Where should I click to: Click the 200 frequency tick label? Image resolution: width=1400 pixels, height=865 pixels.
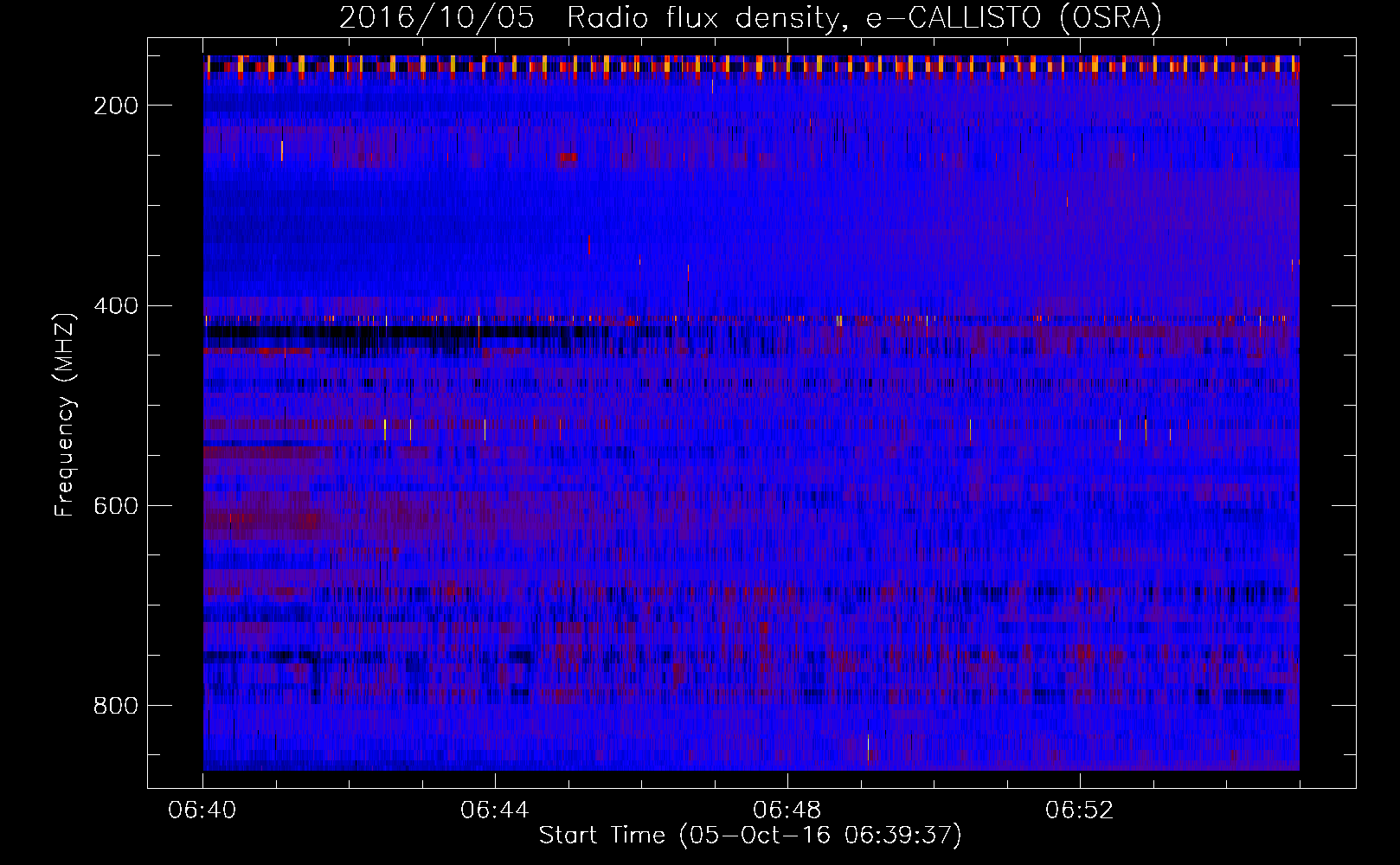click(x=116, y=106)
